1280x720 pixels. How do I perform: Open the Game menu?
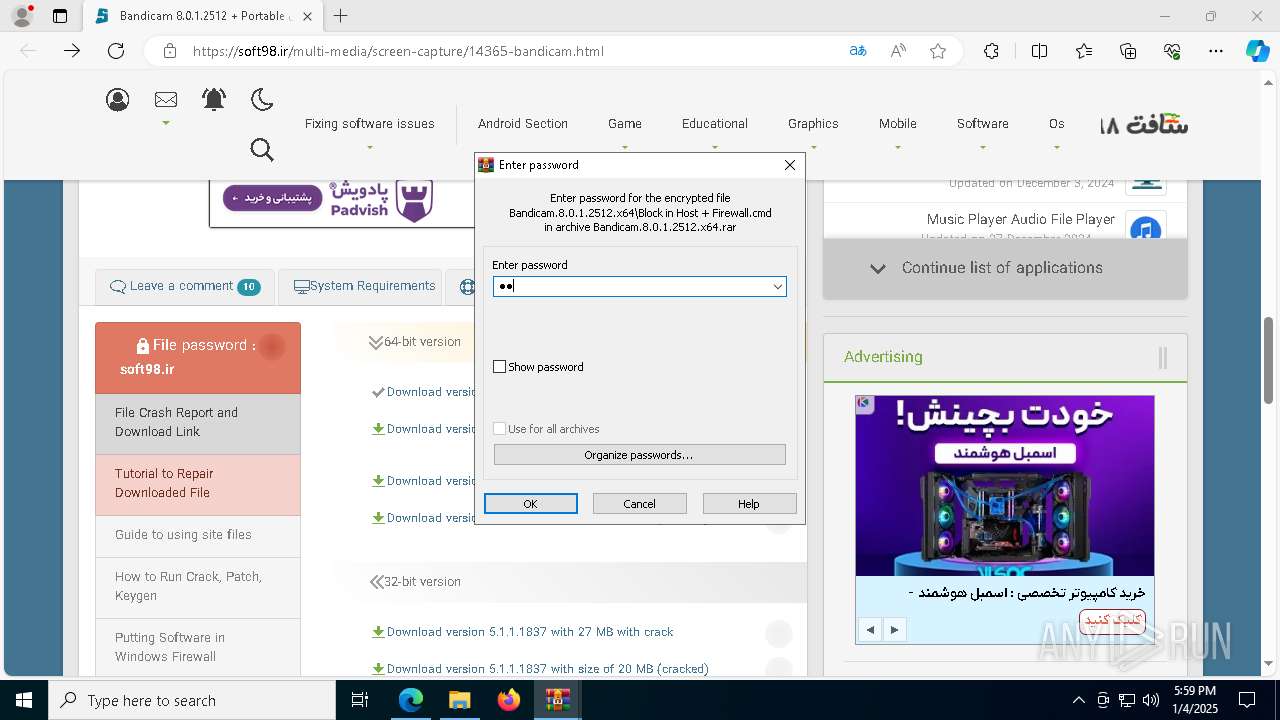[625, 124]
